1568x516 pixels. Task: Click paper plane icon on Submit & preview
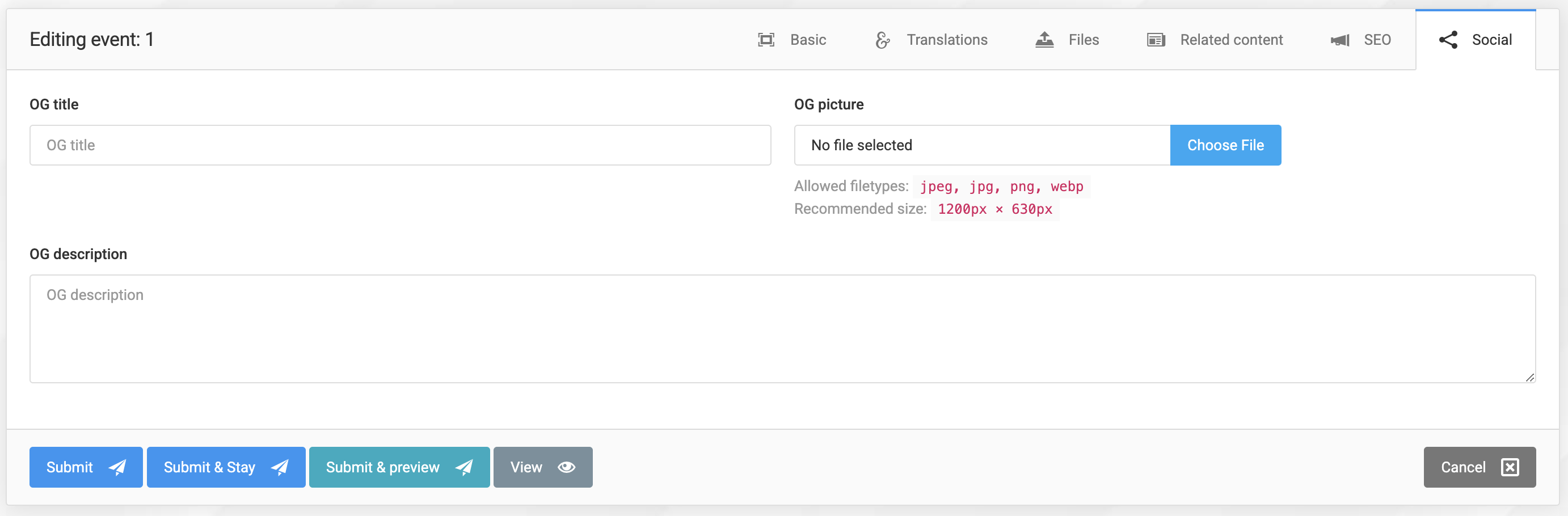point(464,467)
